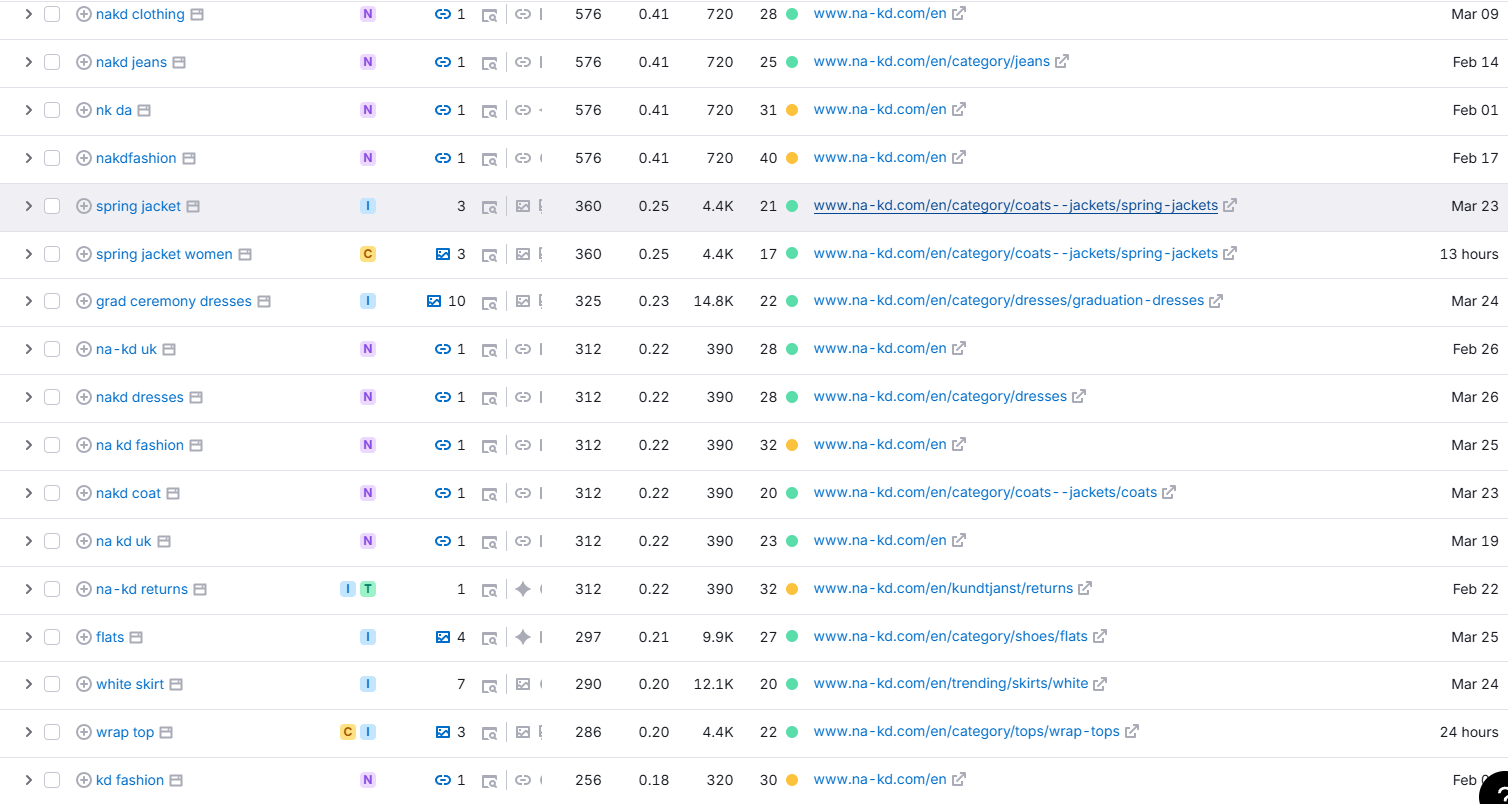Expand the na-kd returns row

coord(28,589)
